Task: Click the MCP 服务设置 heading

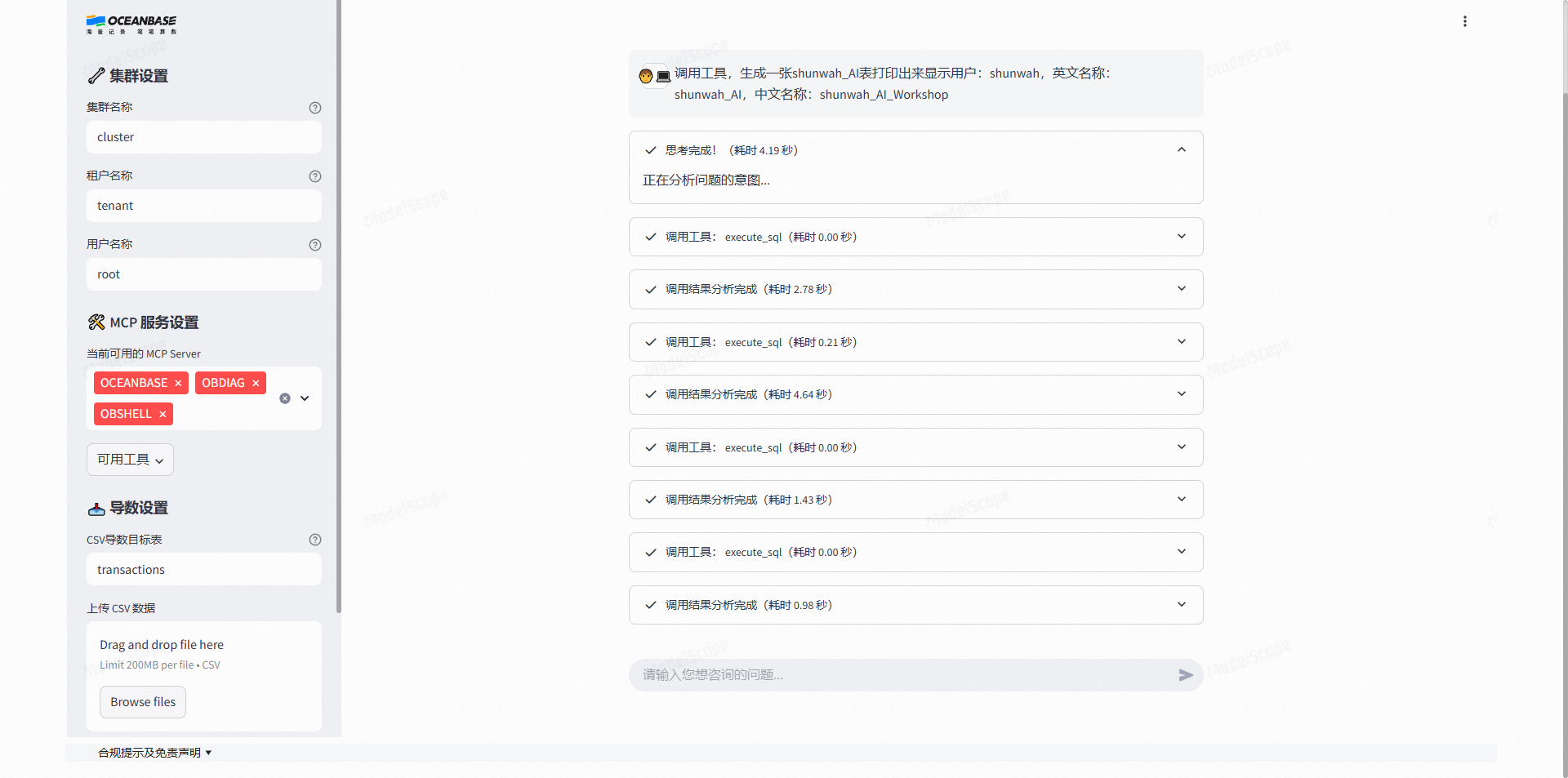Action: click(143, 322)
